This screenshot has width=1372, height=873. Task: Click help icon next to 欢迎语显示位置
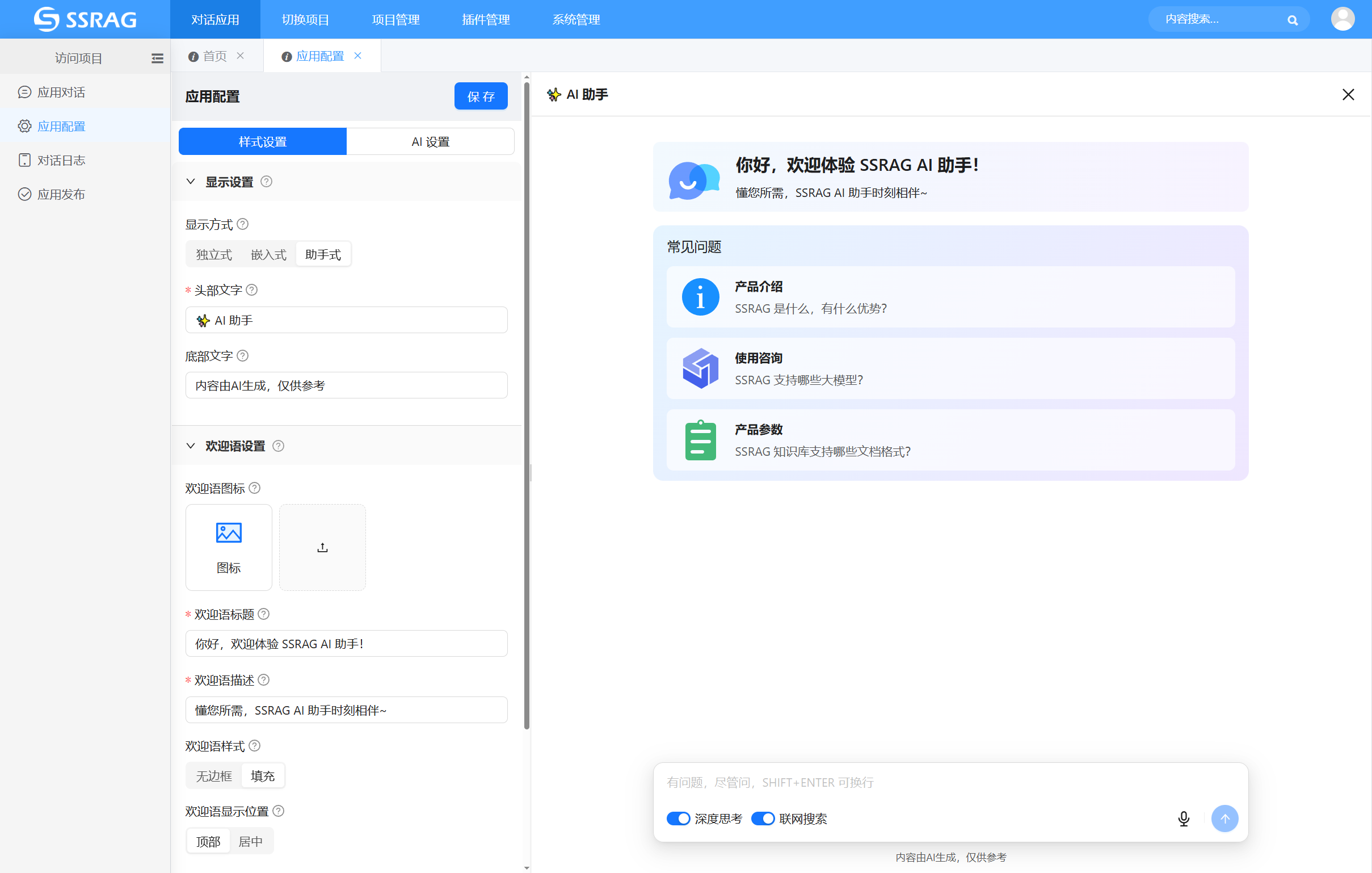278,812
